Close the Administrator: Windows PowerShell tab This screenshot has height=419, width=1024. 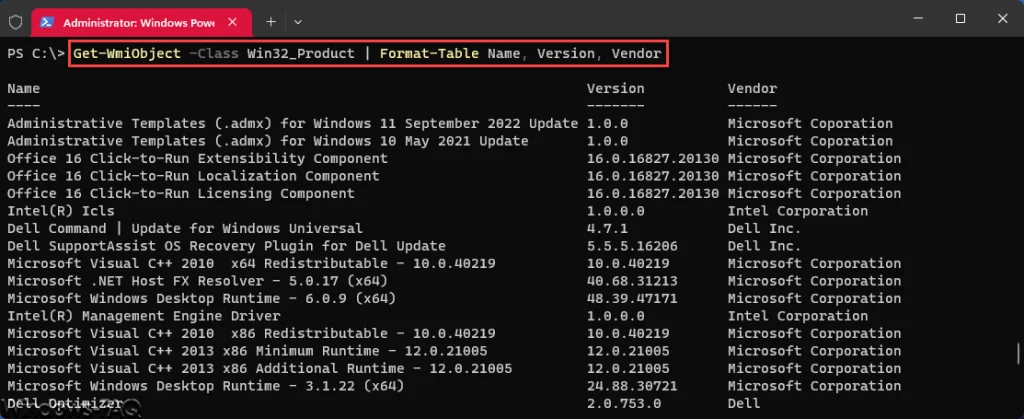(232, 22)
